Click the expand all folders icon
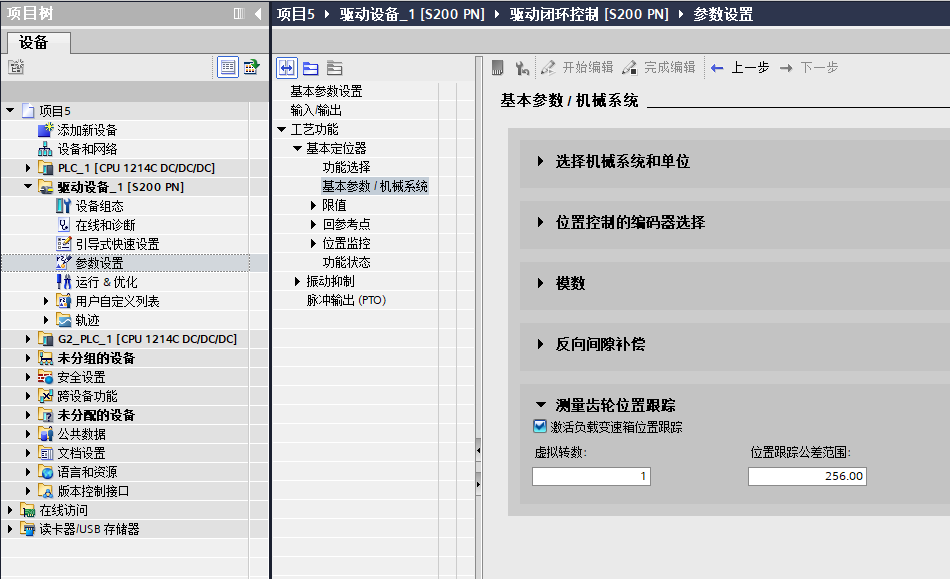 (311, 68)
